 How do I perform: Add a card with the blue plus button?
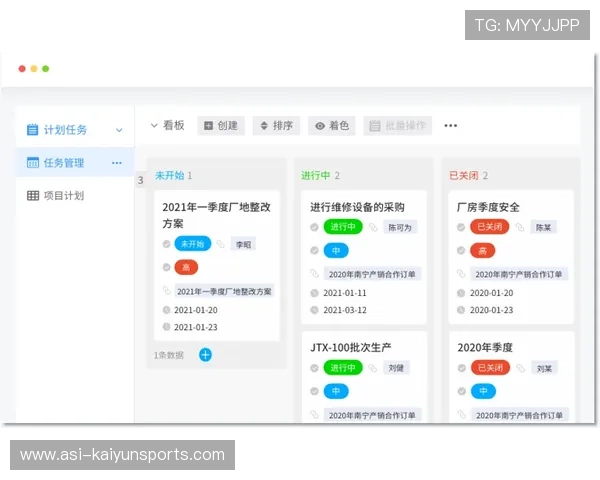(x=205, y=355)
